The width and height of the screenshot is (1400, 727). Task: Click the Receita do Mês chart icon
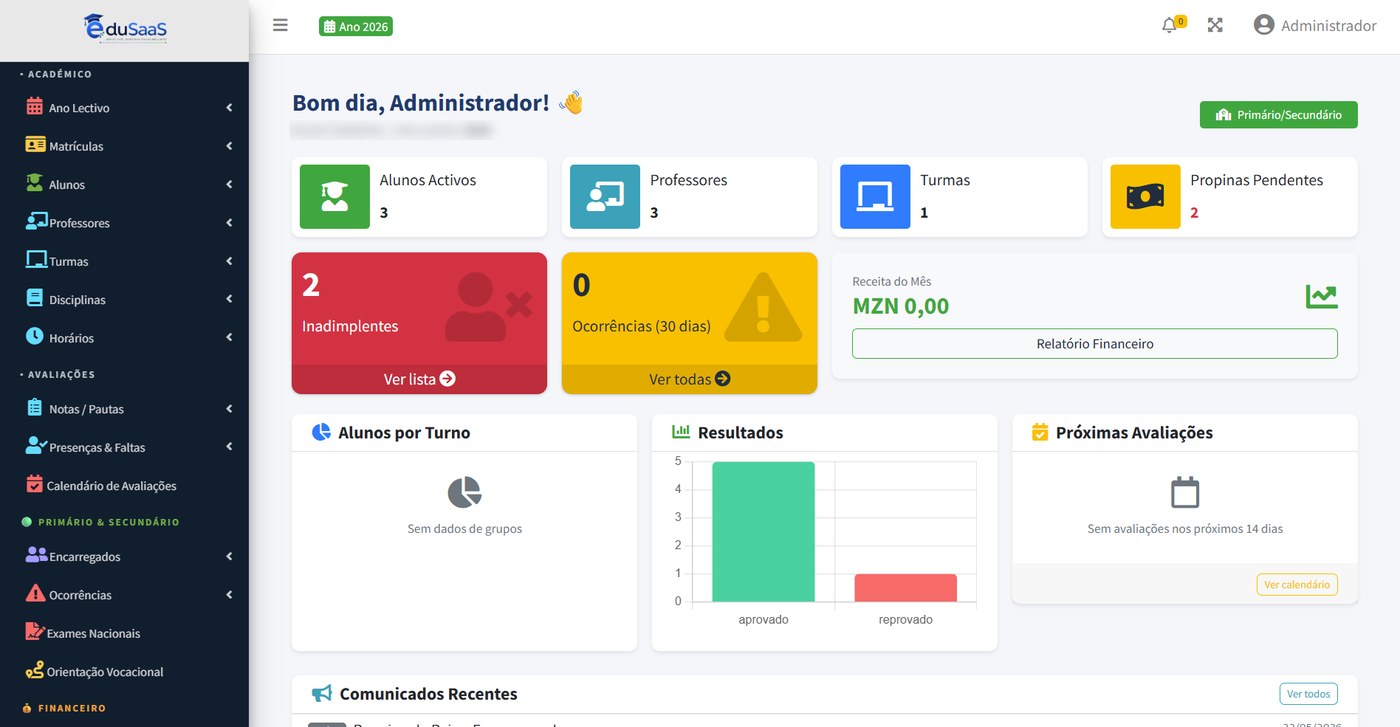coord(1321,296)
